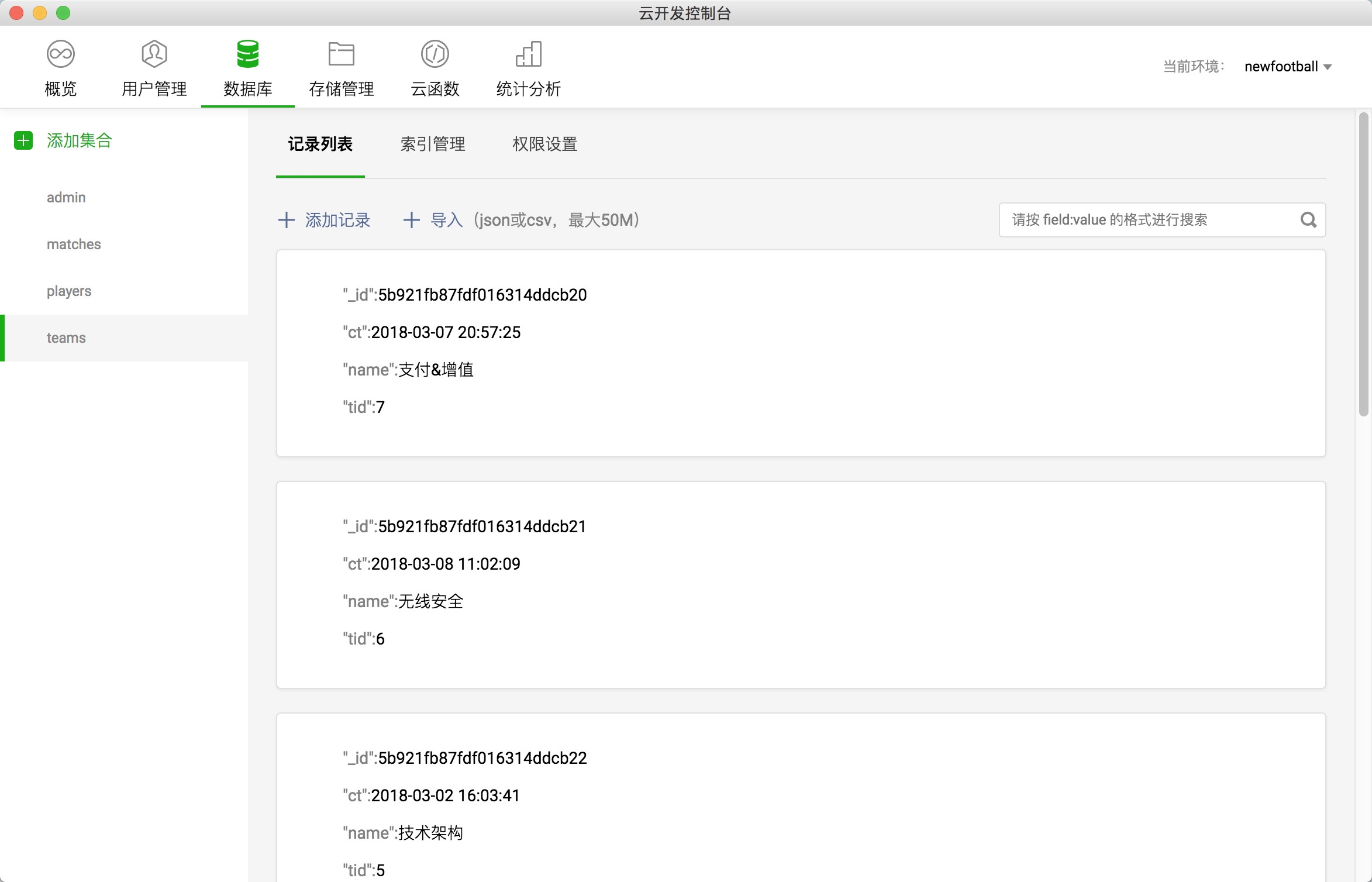Click the field:value search input
This screenshot has width=1372, height=882.
1146,220
